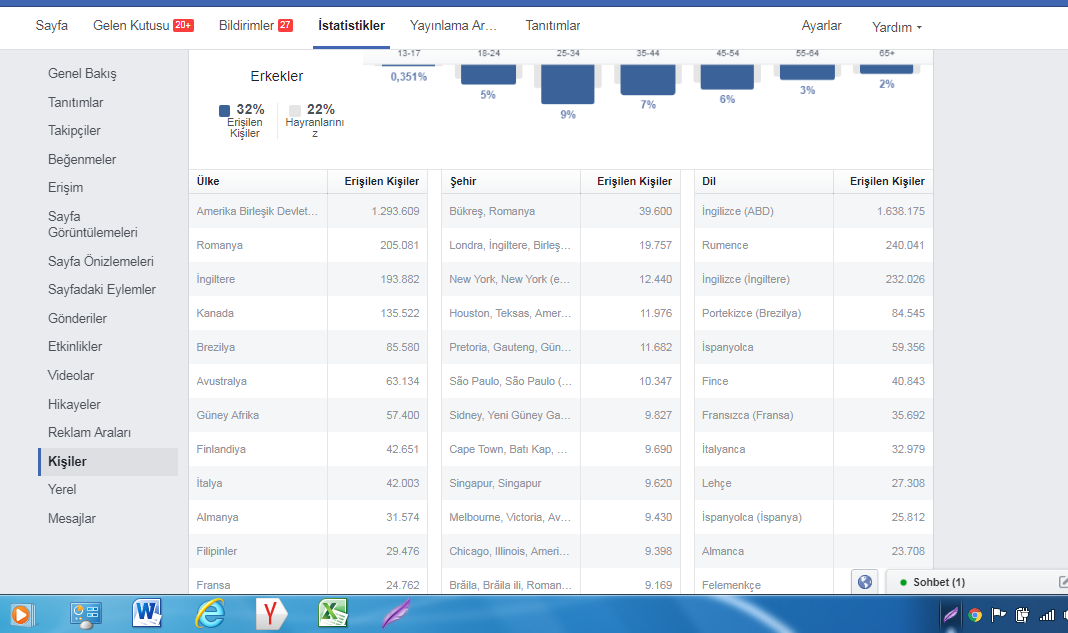Launch Excel from the taskbar
This screenshot has width=1068, height=633.
pos(333,613)
